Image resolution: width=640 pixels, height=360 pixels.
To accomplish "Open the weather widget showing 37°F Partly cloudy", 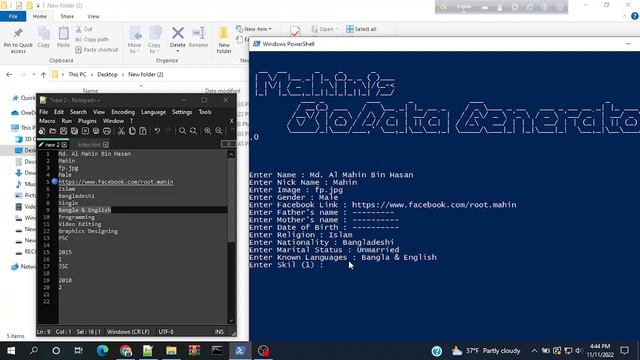I will point(486,351).
